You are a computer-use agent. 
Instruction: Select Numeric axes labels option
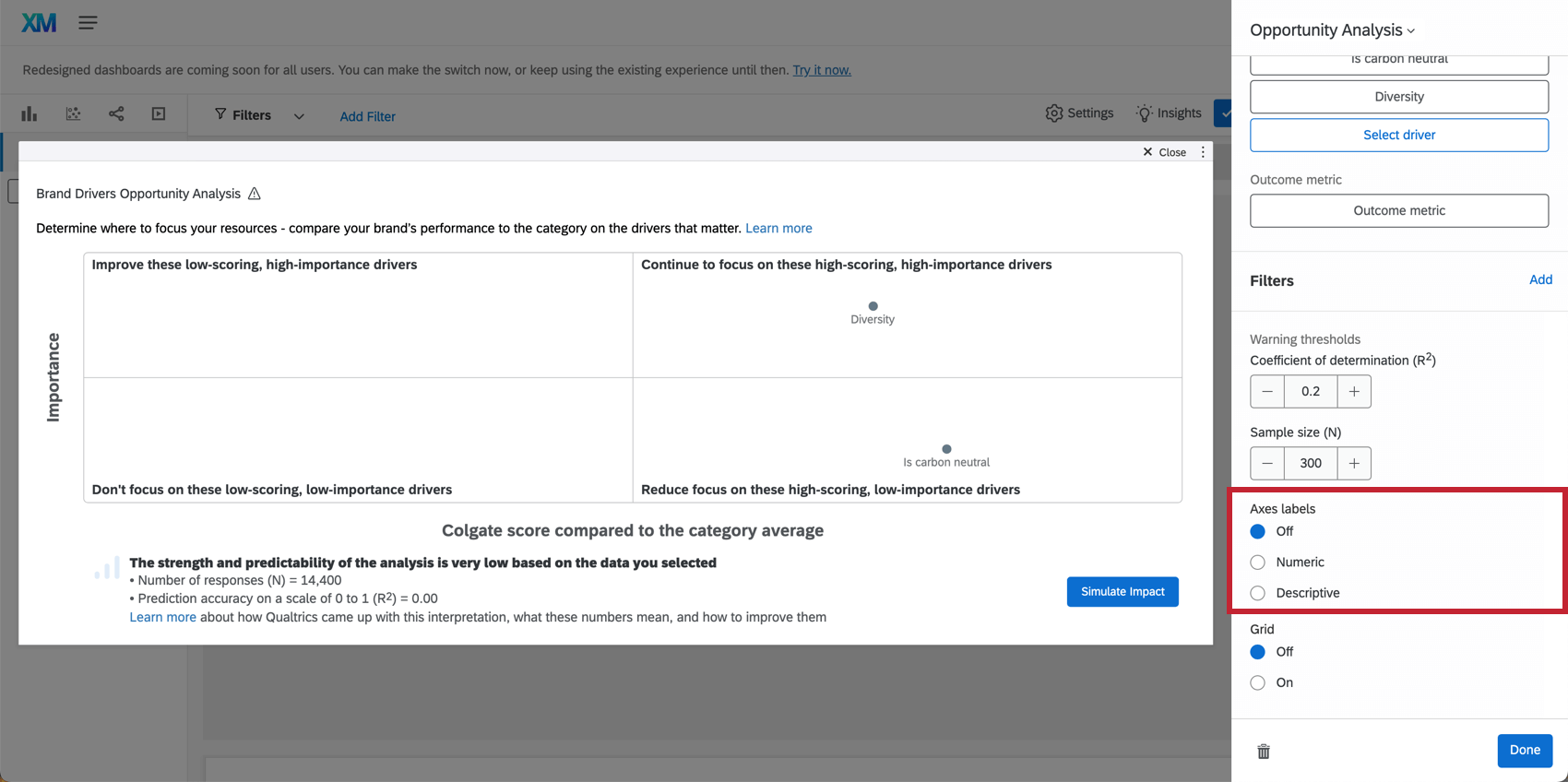[1258, 563]
